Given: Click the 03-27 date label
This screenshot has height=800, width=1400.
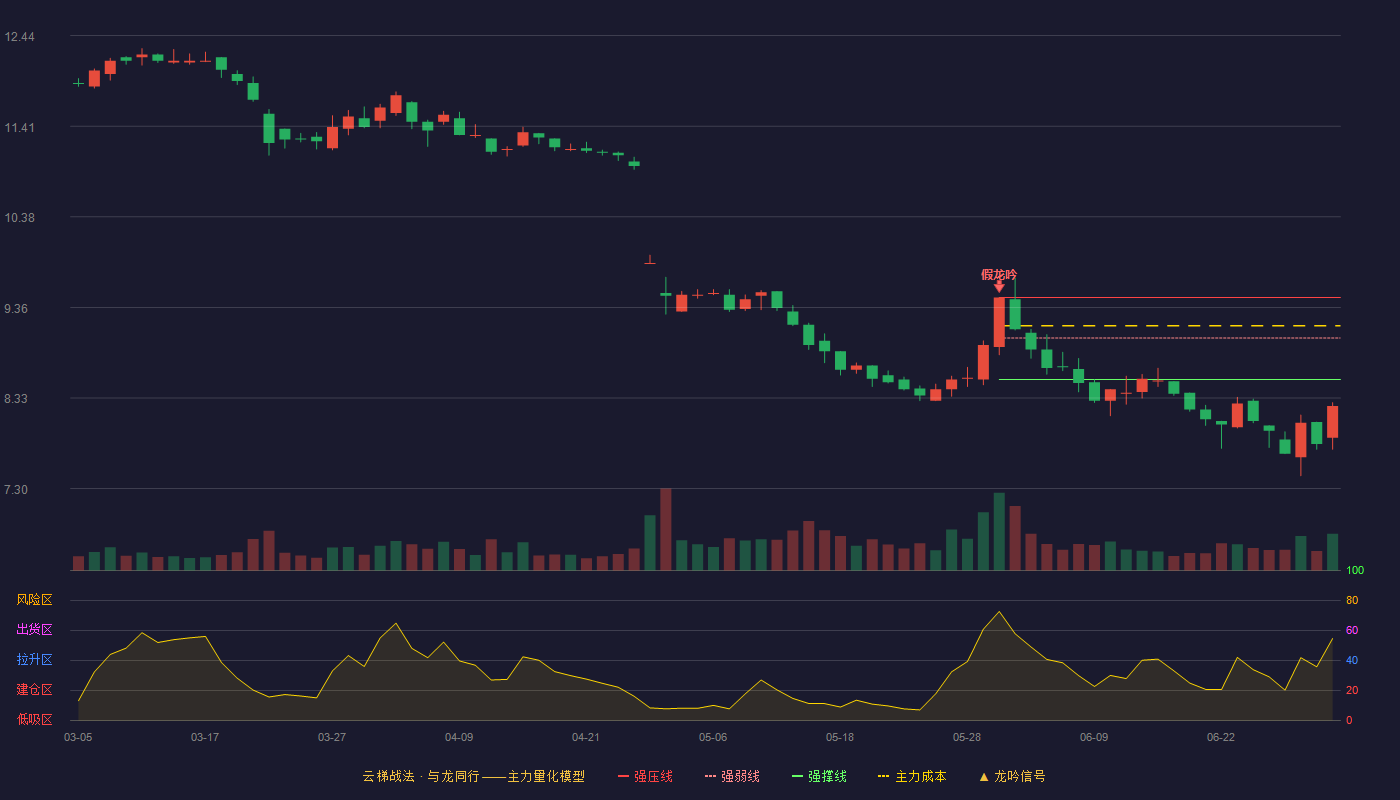Looking at the screenshot, I should tap(332, 737).
